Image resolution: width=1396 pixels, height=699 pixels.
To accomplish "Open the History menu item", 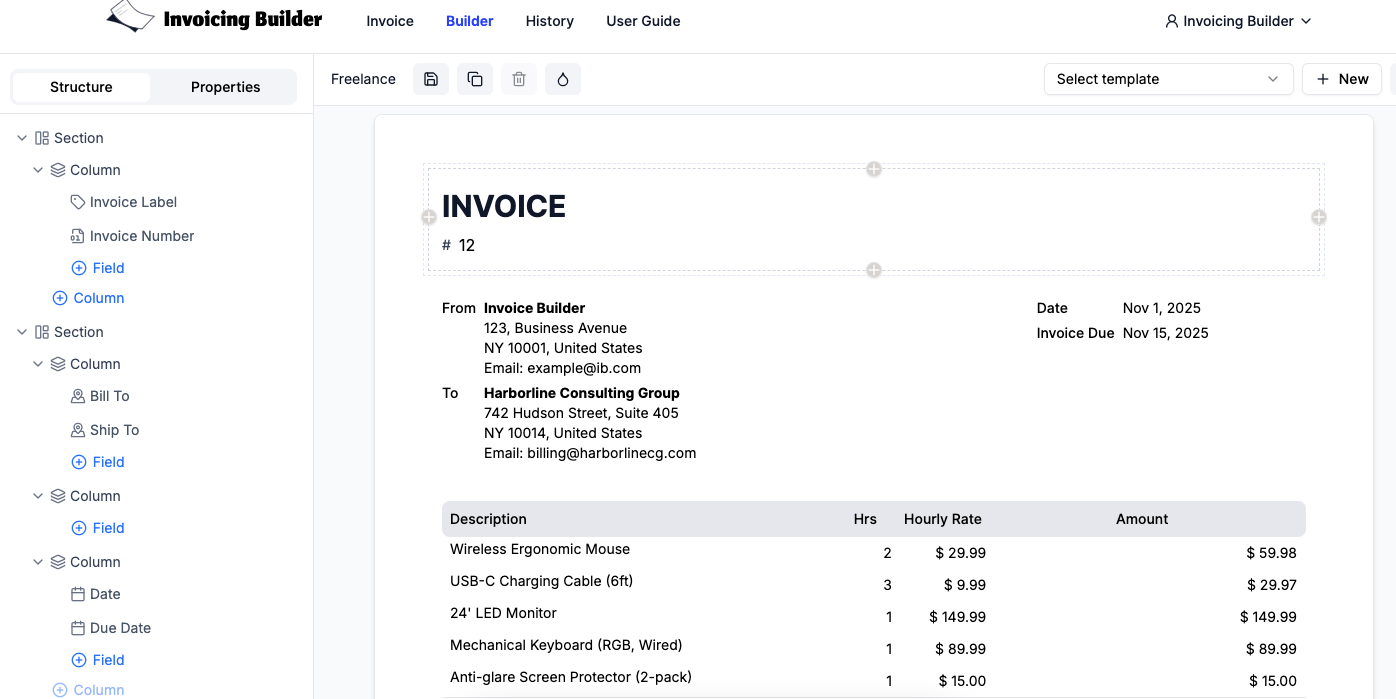I will pyautogui.click(x=550, y=21).
